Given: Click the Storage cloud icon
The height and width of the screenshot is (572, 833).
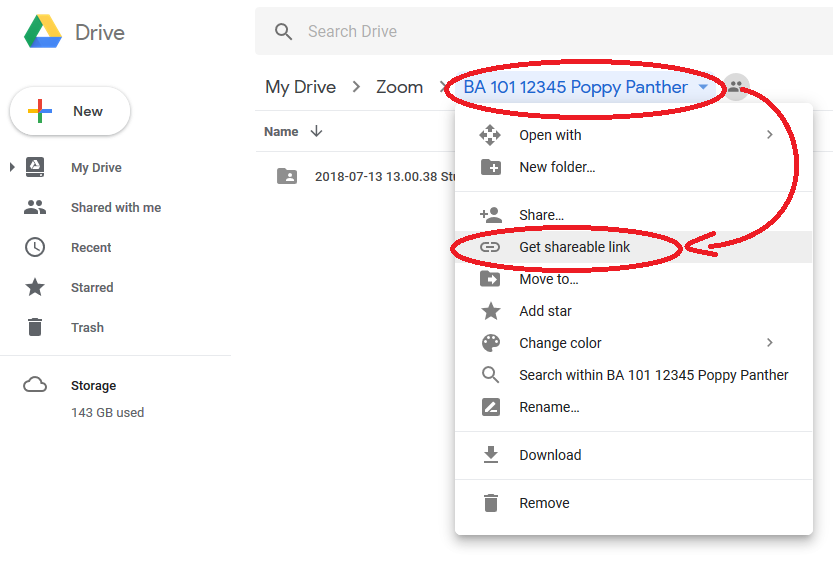Looking at the screenshot, I should (35, 385).
